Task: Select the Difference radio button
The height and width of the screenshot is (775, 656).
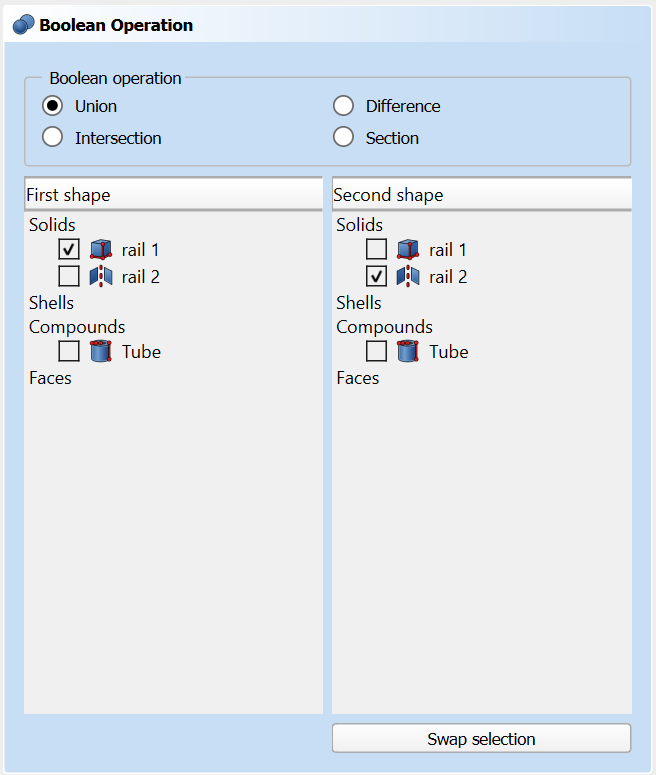Action: [344, 106]
